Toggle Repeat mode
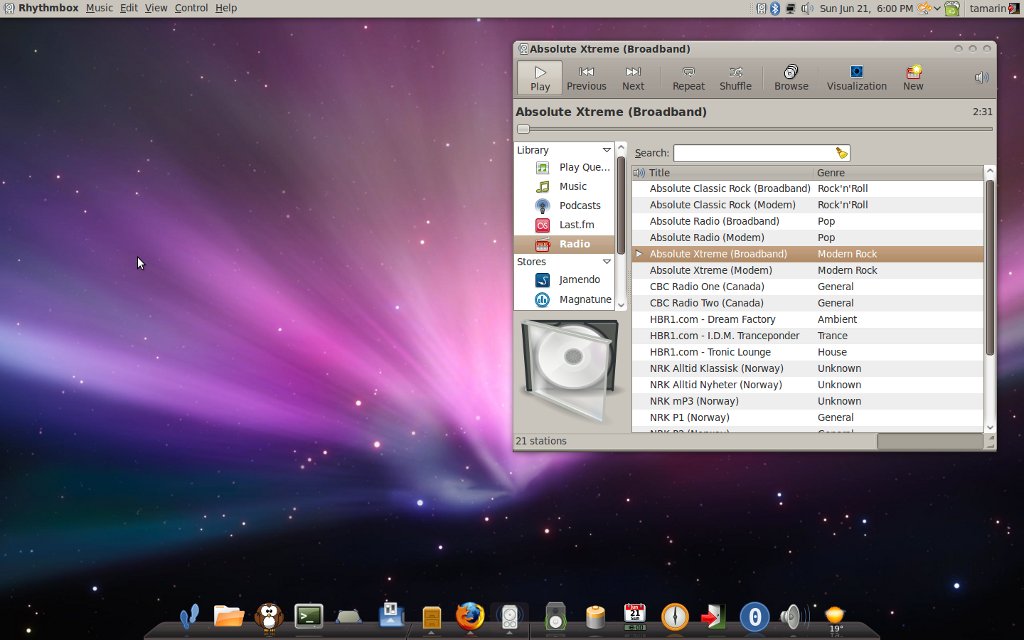The image size is (1024, 640). (x=688, y=78)
